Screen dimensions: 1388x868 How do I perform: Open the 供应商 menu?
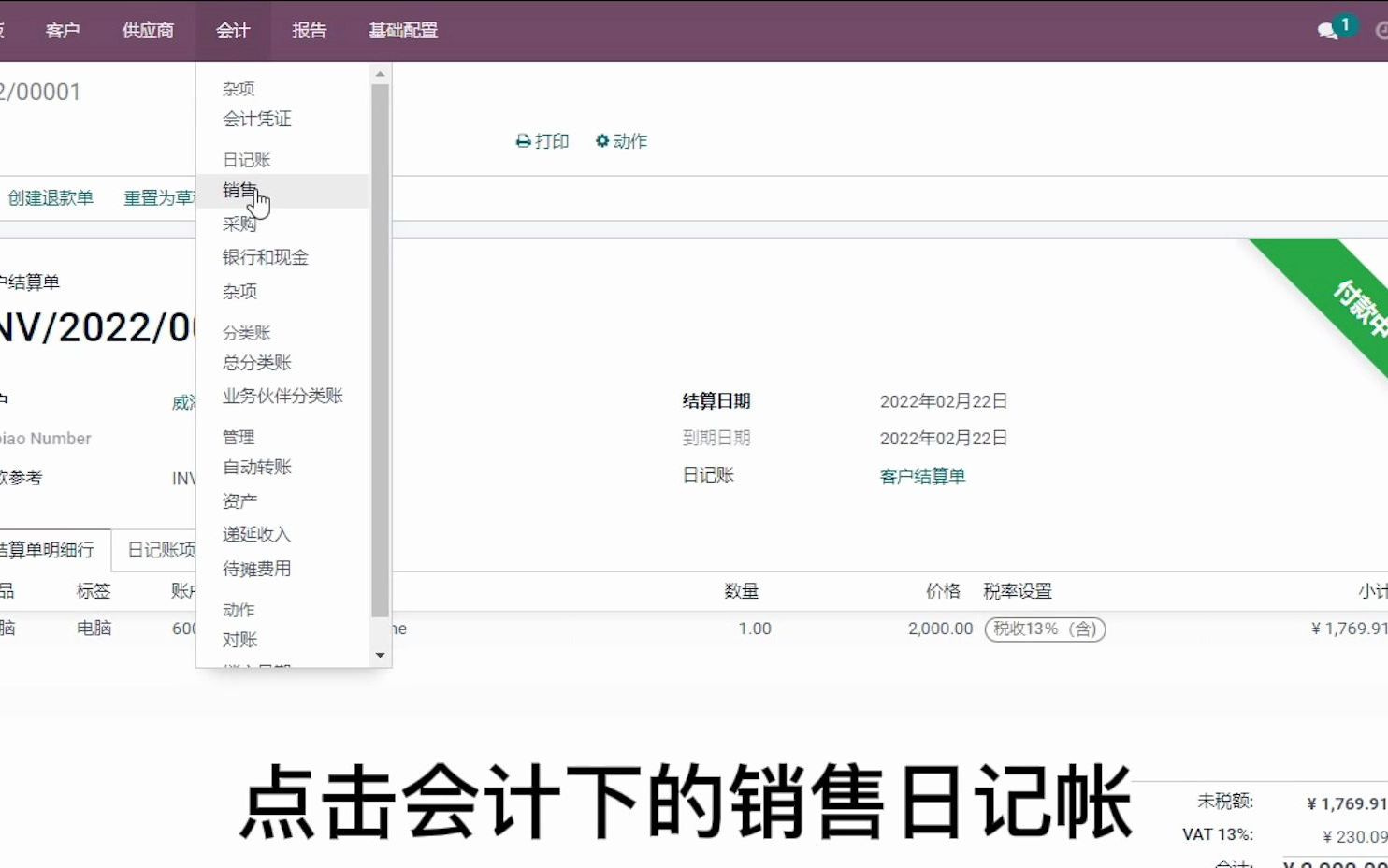[x=148, y=31]
